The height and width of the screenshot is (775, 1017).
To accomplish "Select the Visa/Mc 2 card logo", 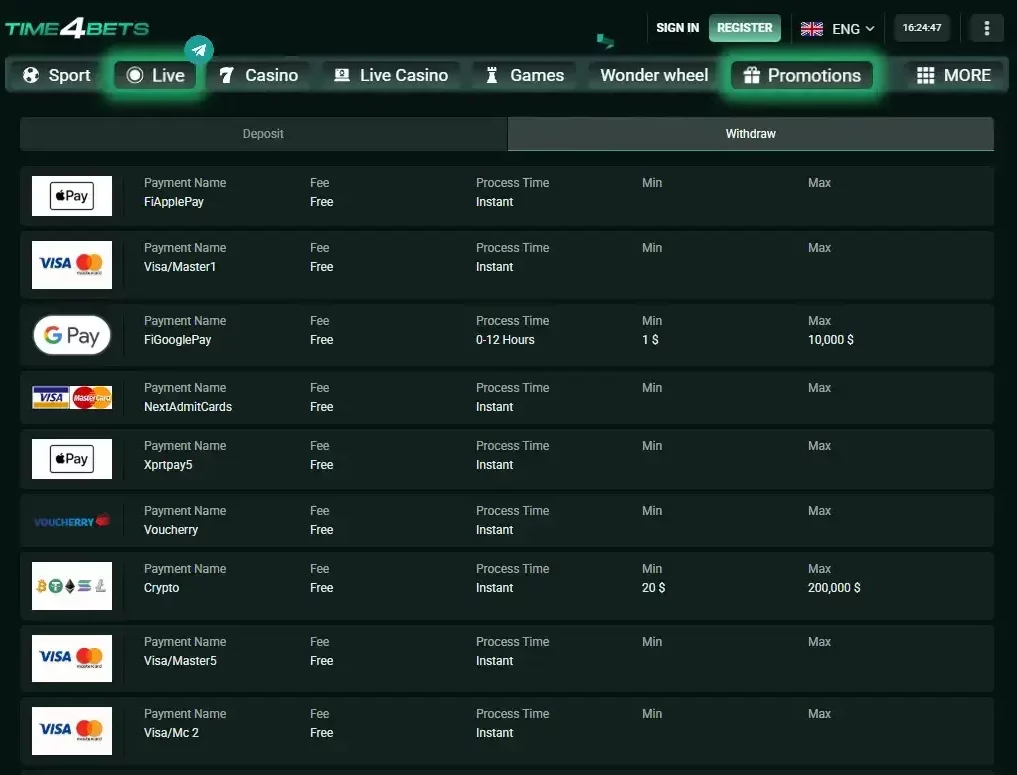I will coord(72,731).
